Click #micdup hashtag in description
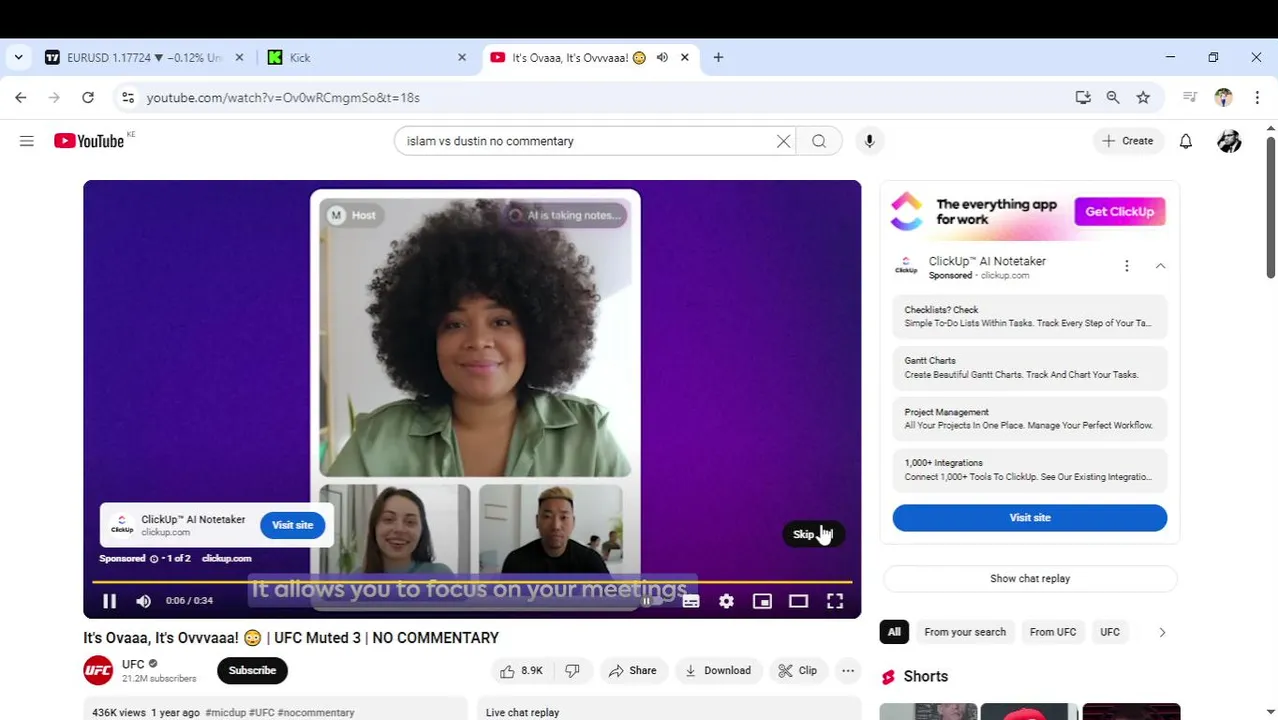 point(225,713)
